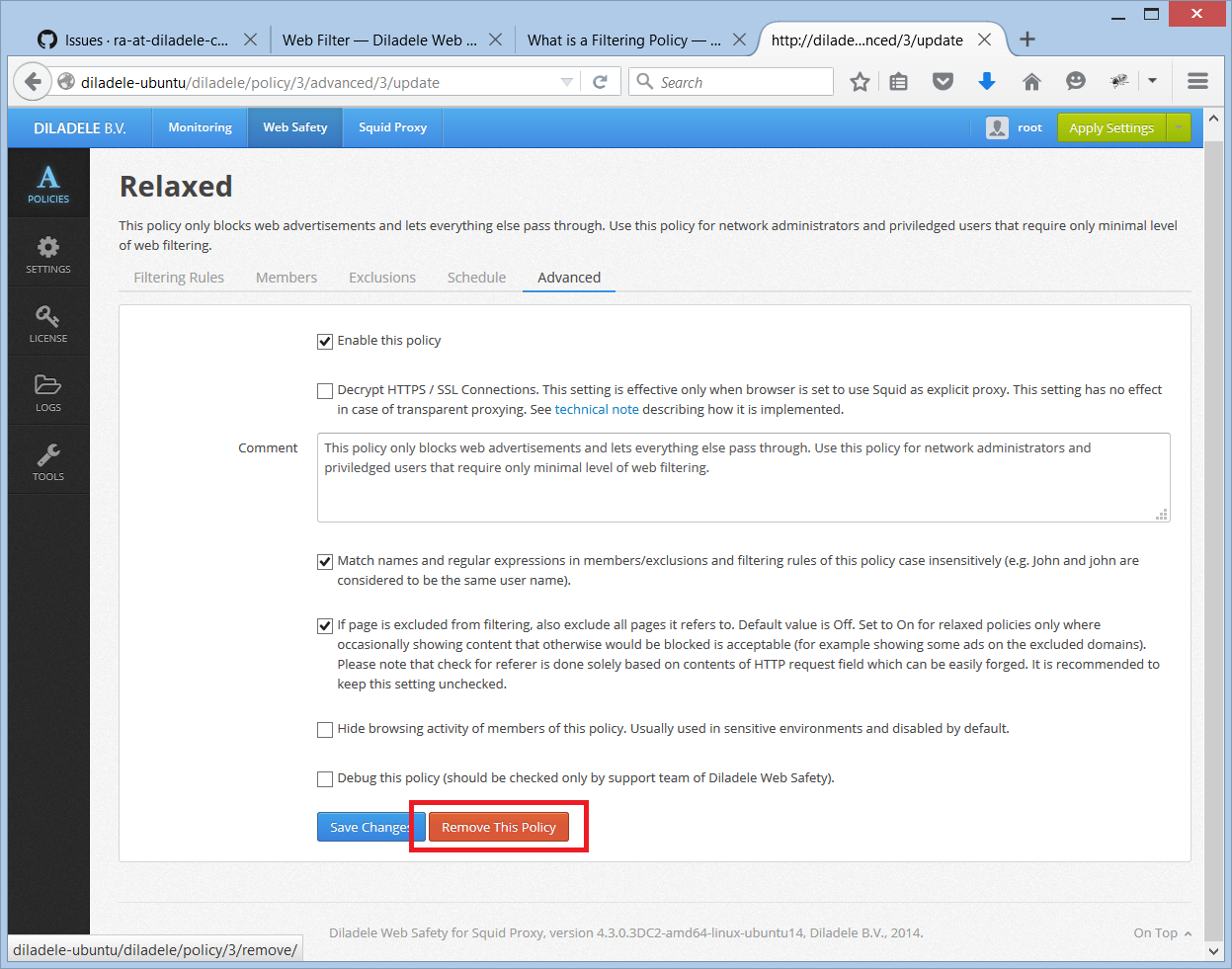Click the Apply Settings button
The image size is (1232, 969).
tap(1111, 127)
